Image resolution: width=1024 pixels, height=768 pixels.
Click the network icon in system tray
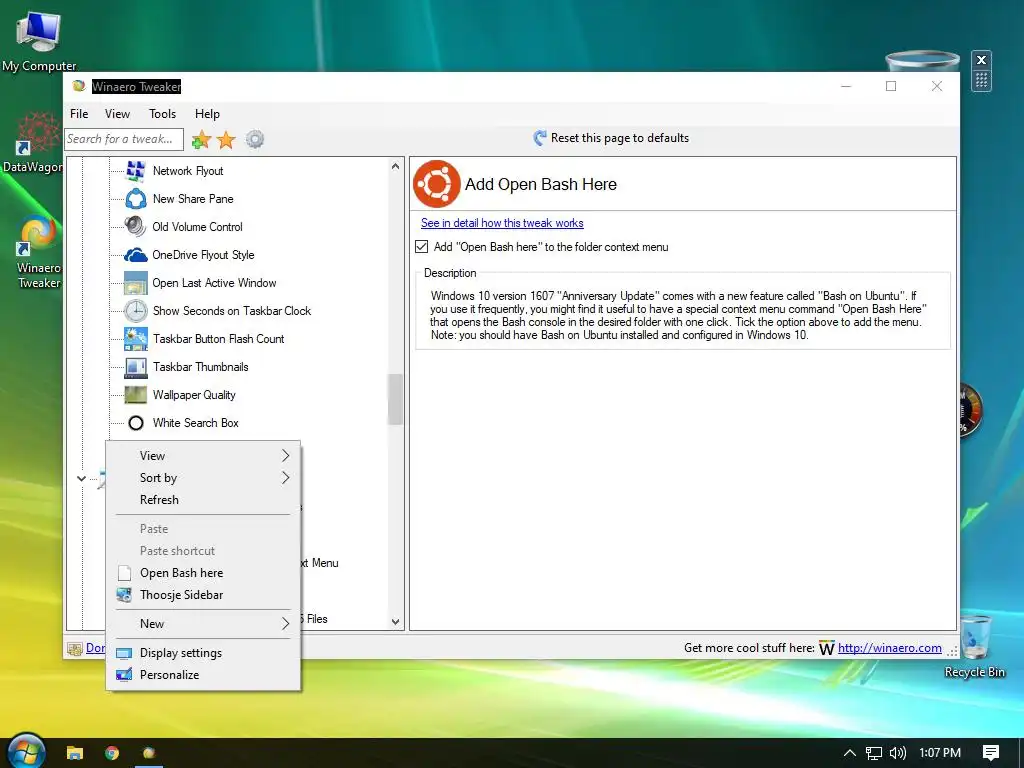coord(874,753)
